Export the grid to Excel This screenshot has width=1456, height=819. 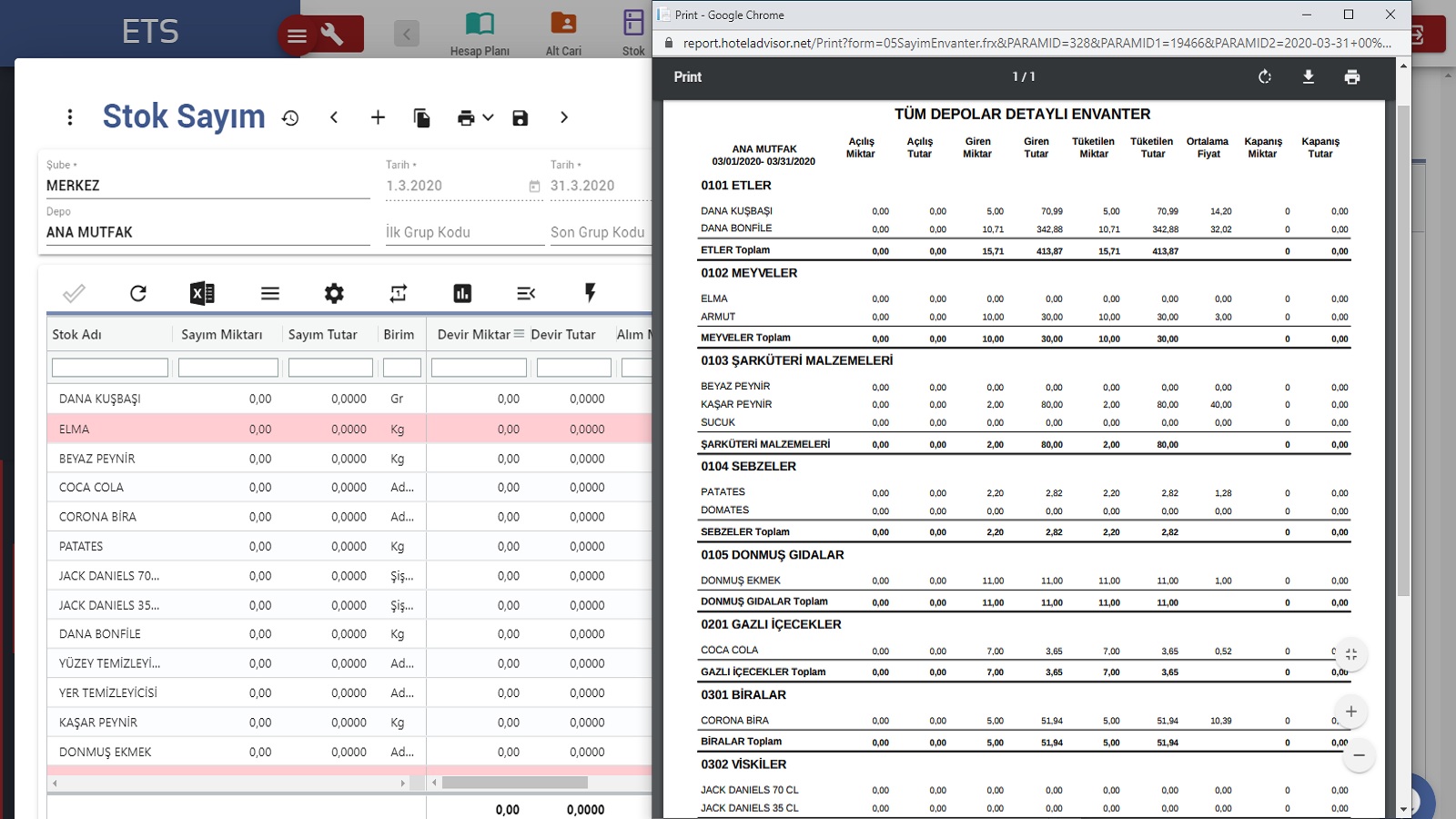202,293
